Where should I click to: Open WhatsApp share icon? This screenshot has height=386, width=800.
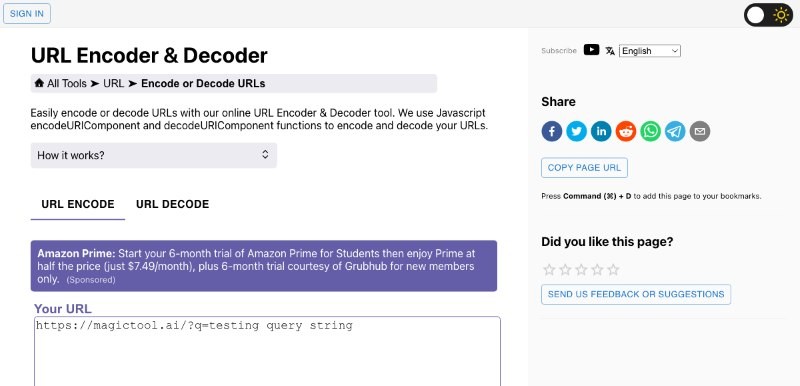click(x=651, y=132)
